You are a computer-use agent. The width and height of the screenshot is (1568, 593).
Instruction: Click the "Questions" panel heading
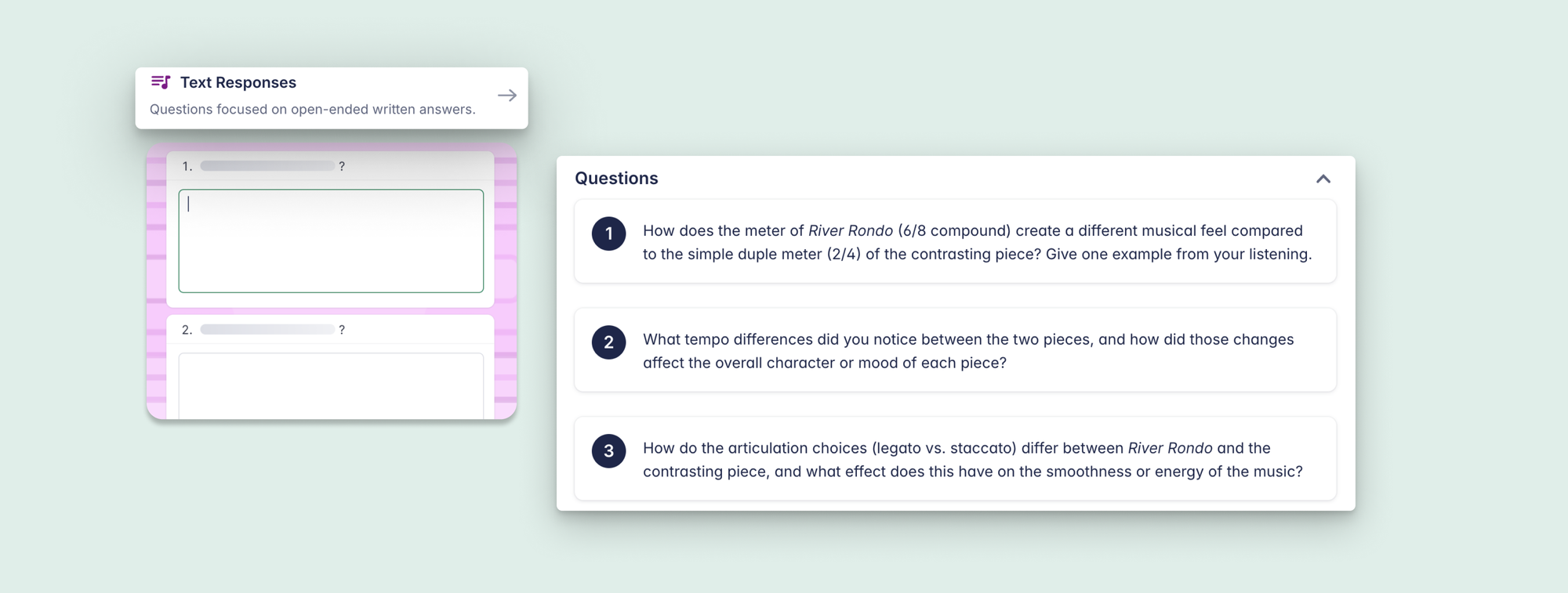click(x=616, y=179)
